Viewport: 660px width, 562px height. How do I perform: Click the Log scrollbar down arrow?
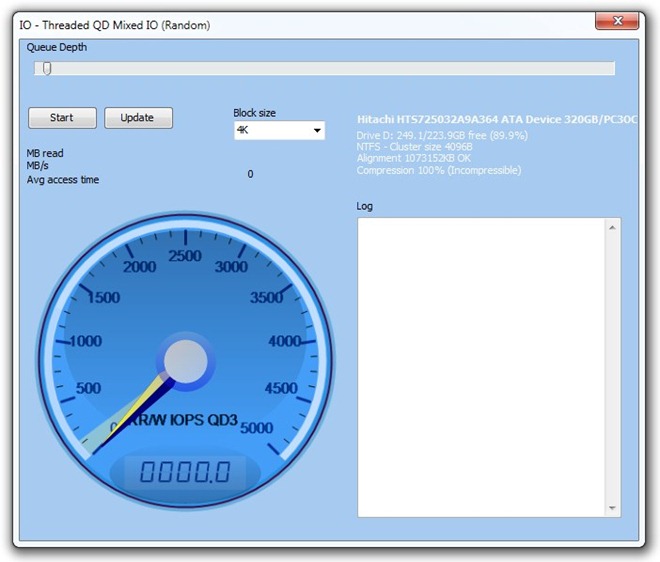[x=612, y=508]
